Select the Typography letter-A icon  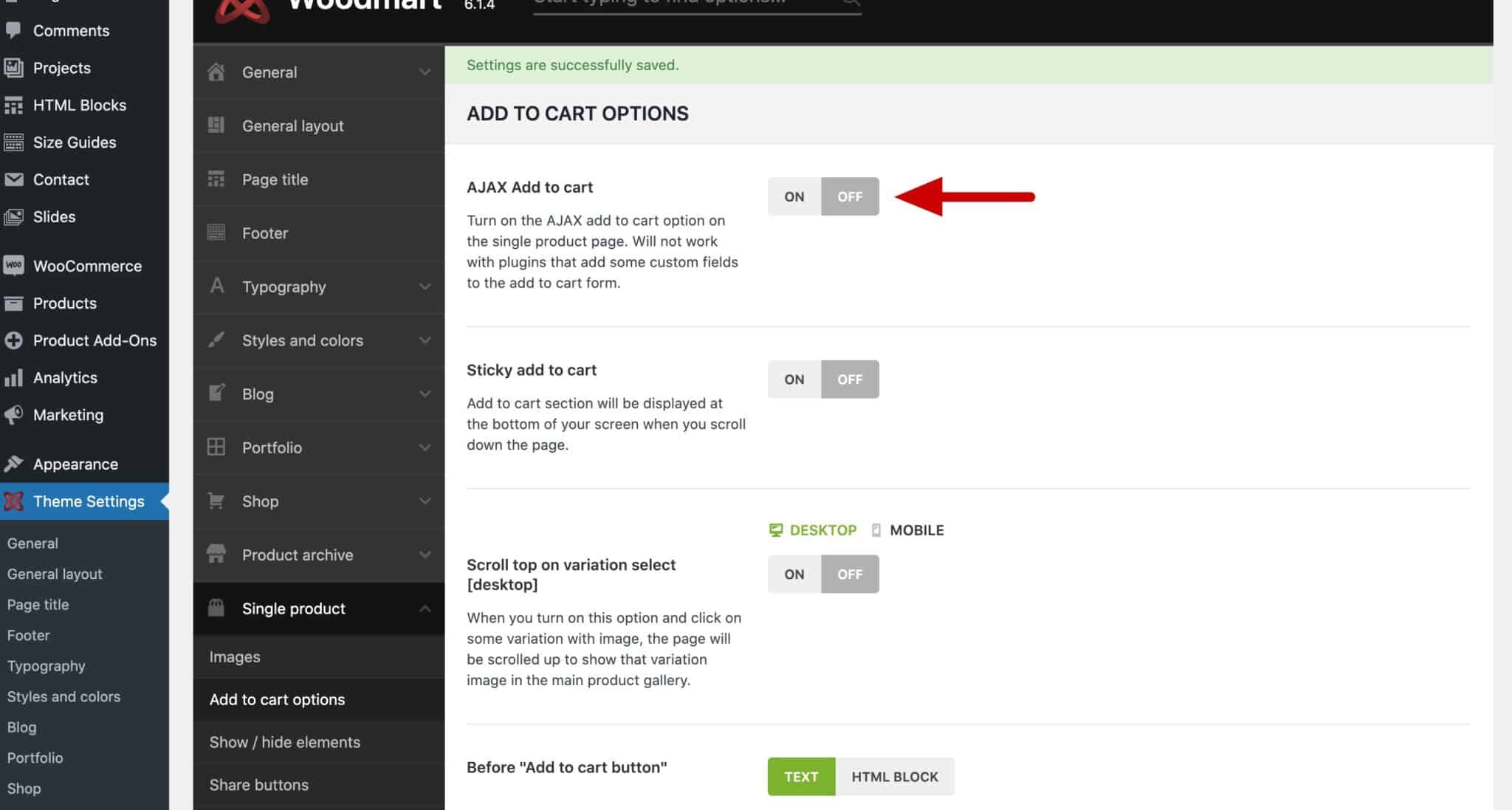[216, 286]
